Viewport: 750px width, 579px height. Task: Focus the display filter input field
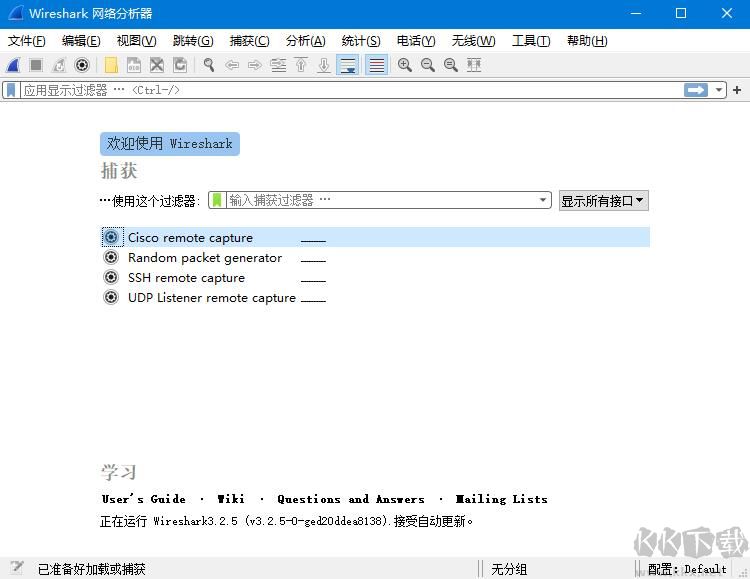click(352, 90)
